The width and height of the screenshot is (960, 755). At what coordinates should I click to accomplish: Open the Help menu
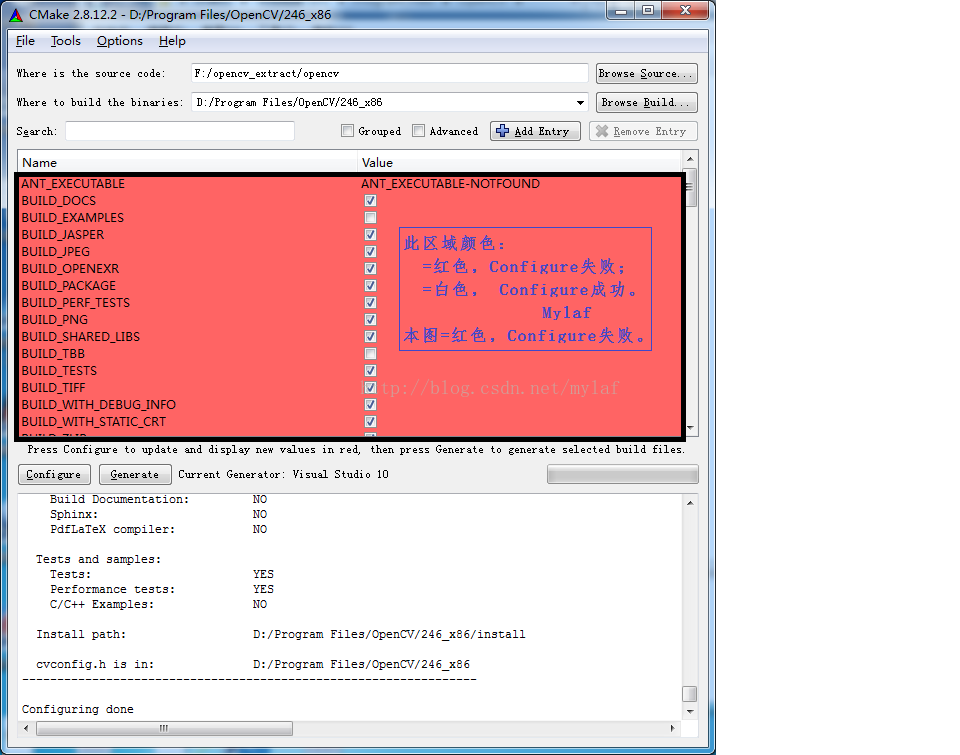coord(172,41)
